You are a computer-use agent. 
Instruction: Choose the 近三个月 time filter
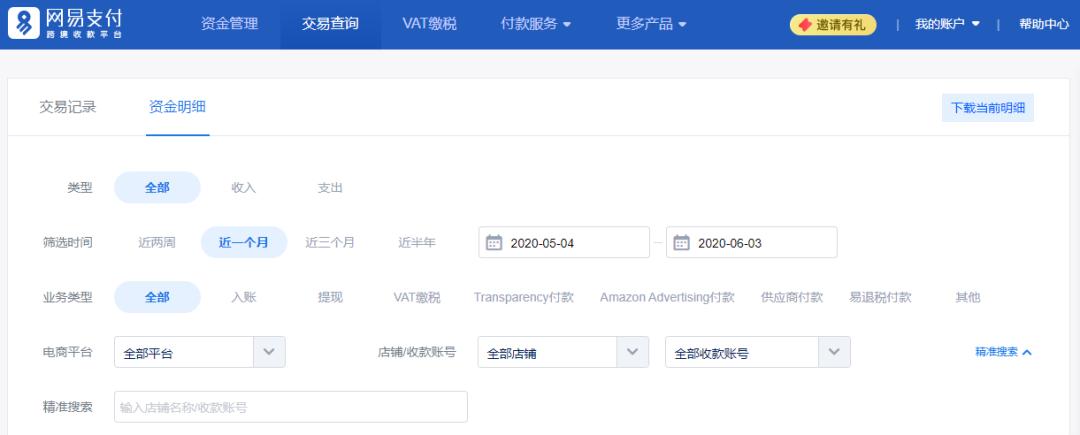pyautogui.click(x=330, y=242)
